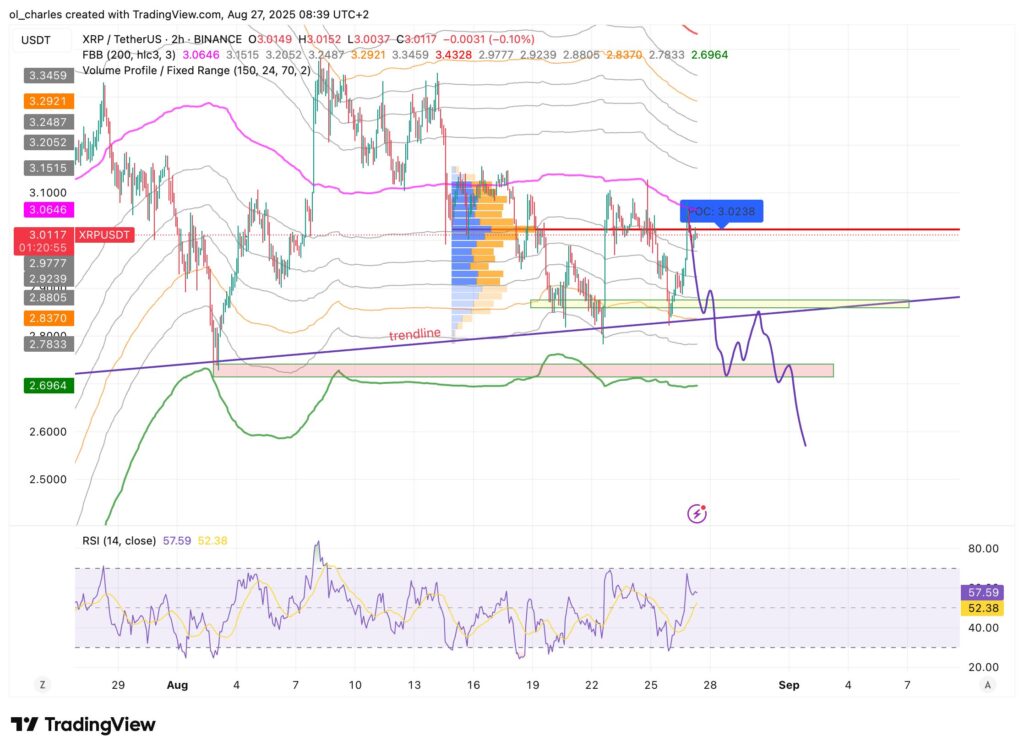Click the A auto-scale button at bottom right
Screen dimensions: 1024x752
pos(987,685)
